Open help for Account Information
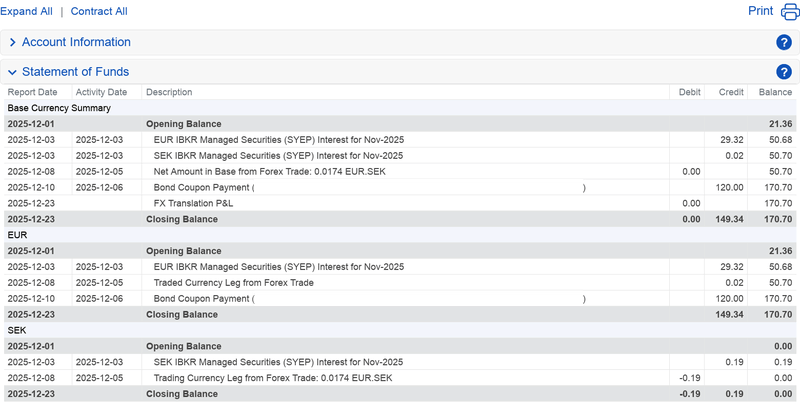This screenshot has height=417, width=800. click(784, 43)
